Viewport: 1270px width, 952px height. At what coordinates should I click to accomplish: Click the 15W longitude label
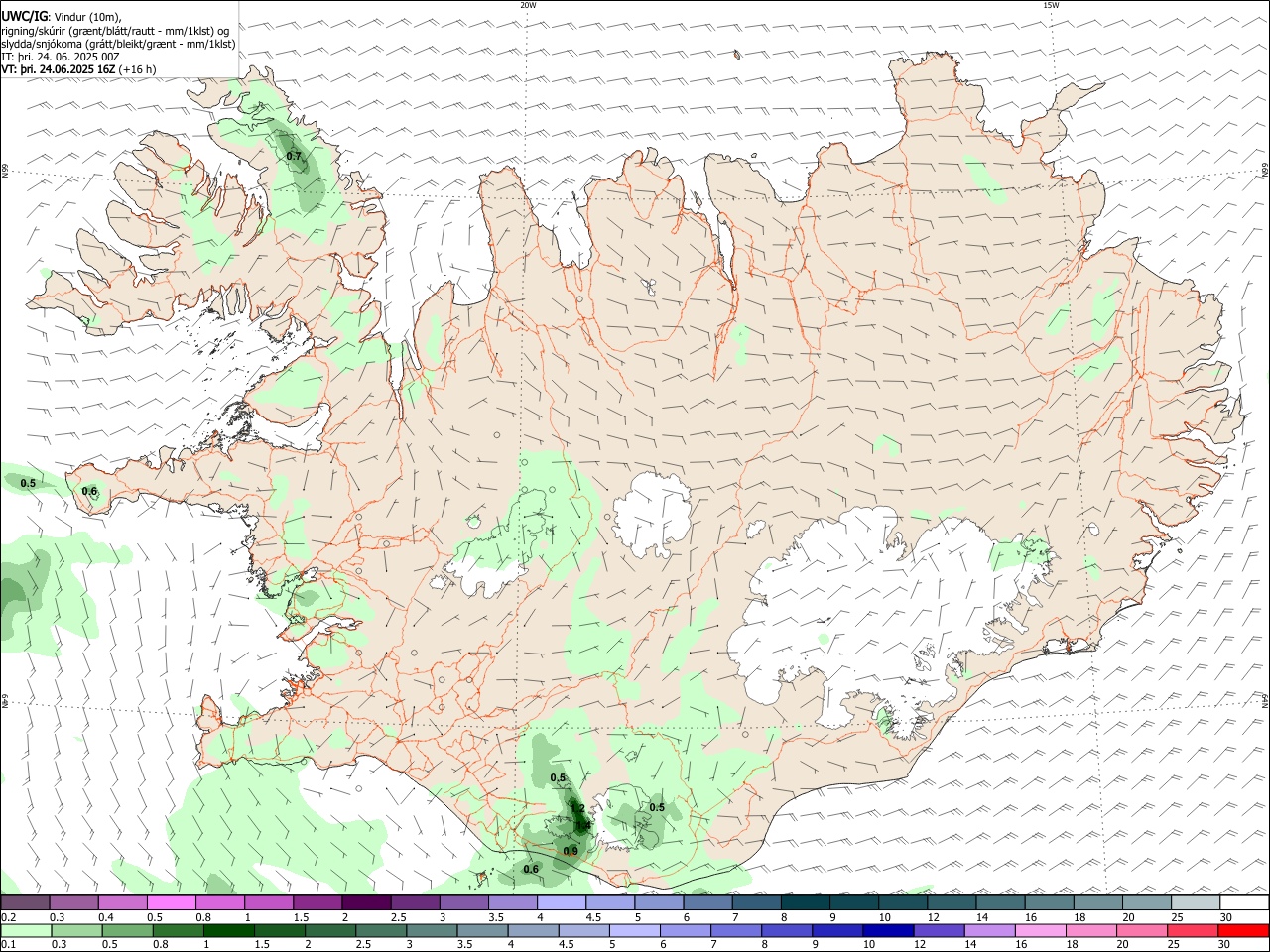click(x=1051, y=5)
